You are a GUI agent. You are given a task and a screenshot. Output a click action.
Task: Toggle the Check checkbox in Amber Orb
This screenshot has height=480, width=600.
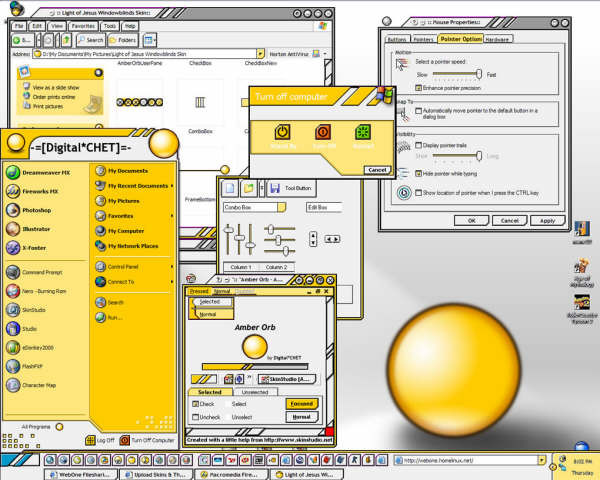[x=196, y=404]
